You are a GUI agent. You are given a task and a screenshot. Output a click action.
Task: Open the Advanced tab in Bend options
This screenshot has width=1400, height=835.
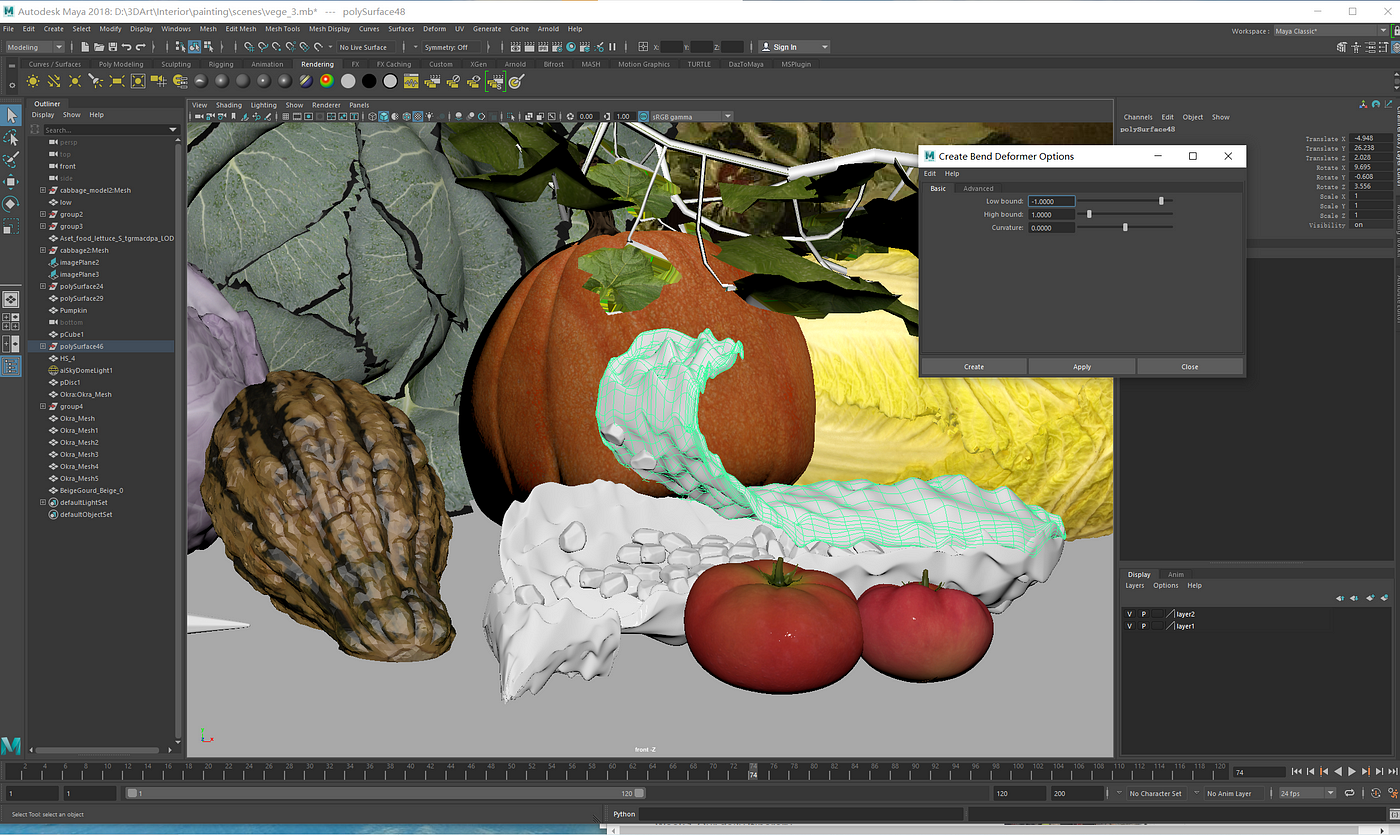point(978,188)
